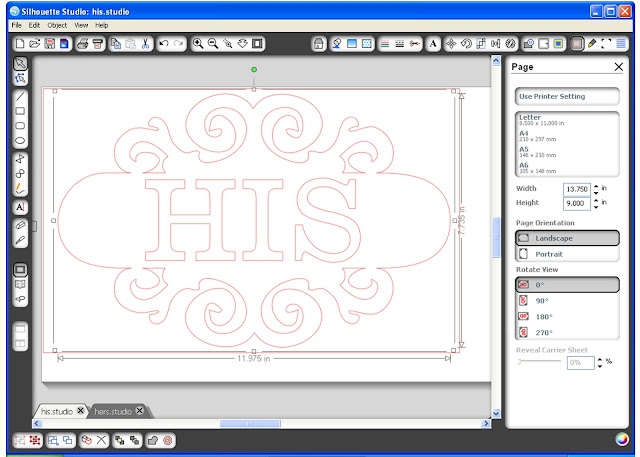Image resolution: width=640 pixels, height=457 pixels.
Task: Select the Knife tool
Action: [x=20, y=240]
